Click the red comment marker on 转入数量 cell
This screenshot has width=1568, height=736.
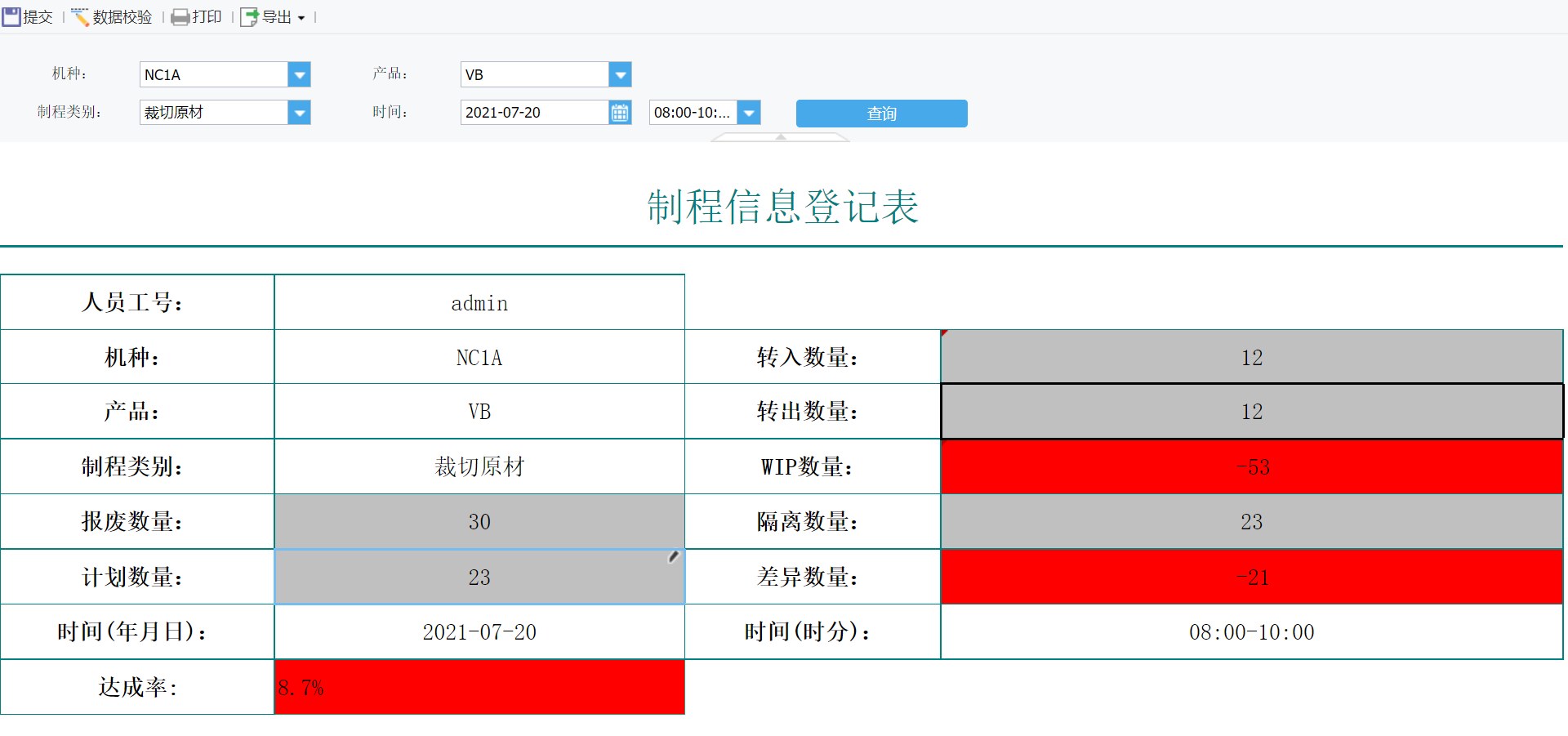[x=945, y=333]
